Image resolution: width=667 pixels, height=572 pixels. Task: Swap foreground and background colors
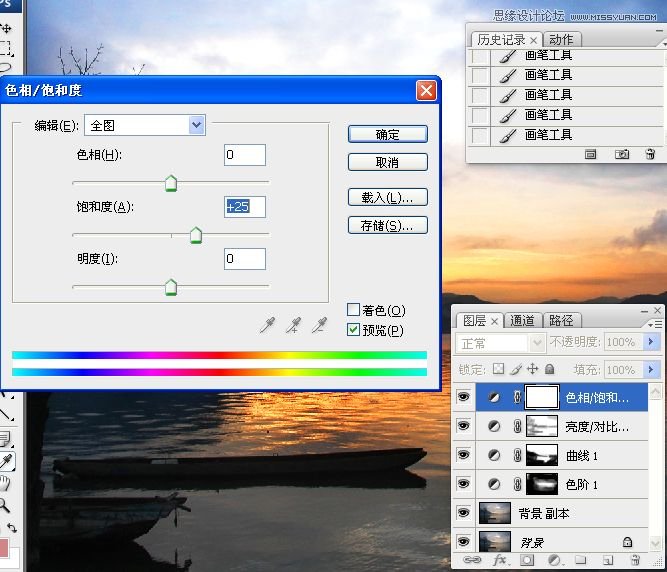[11, 528]
